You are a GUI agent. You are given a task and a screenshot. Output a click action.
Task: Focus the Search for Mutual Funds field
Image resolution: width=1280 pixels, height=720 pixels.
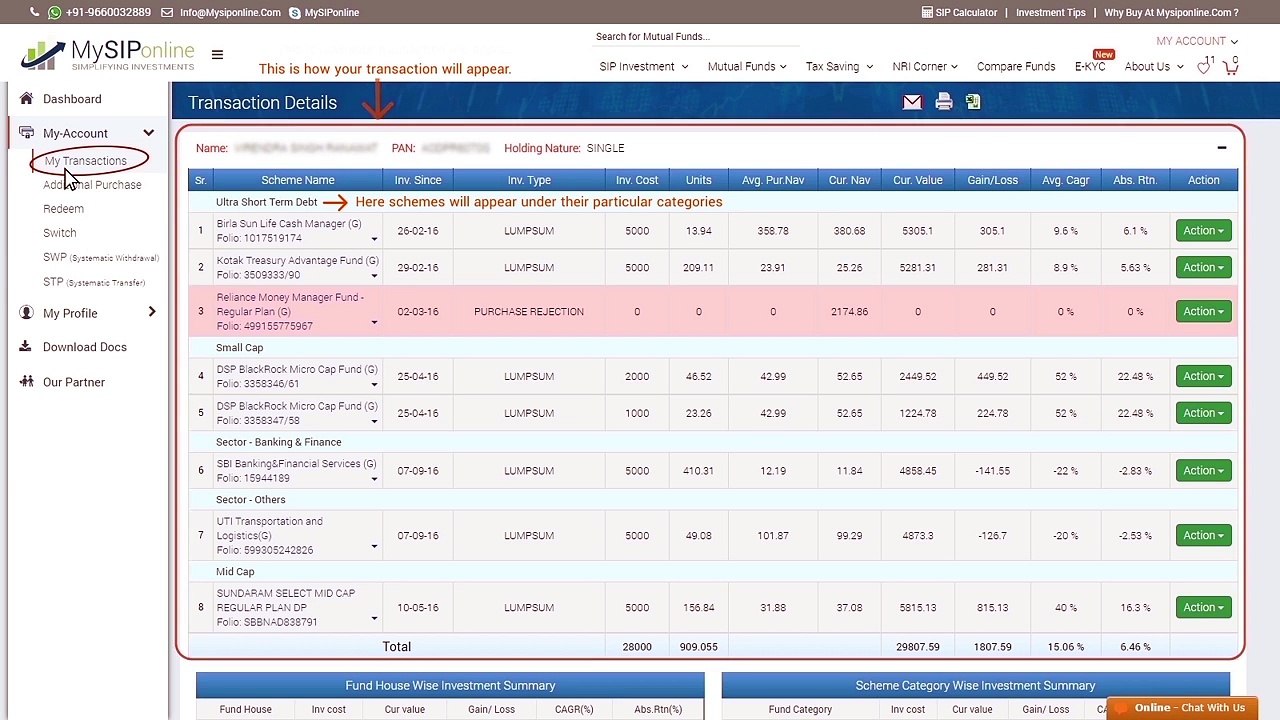click(696, 37)
